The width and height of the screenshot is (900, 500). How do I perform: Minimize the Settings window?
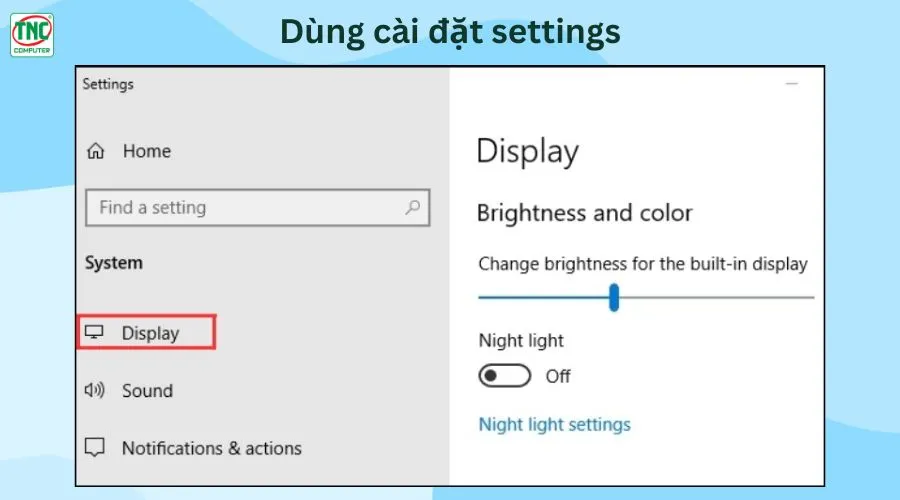[x=792, y=84]
